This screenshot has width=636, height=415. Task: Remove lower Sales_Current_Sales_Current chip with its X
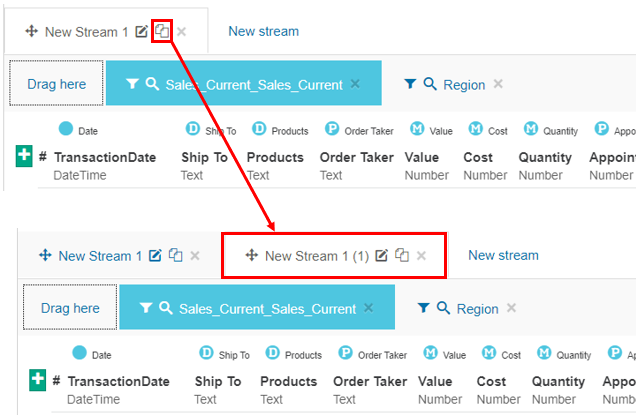pos(368,308)
